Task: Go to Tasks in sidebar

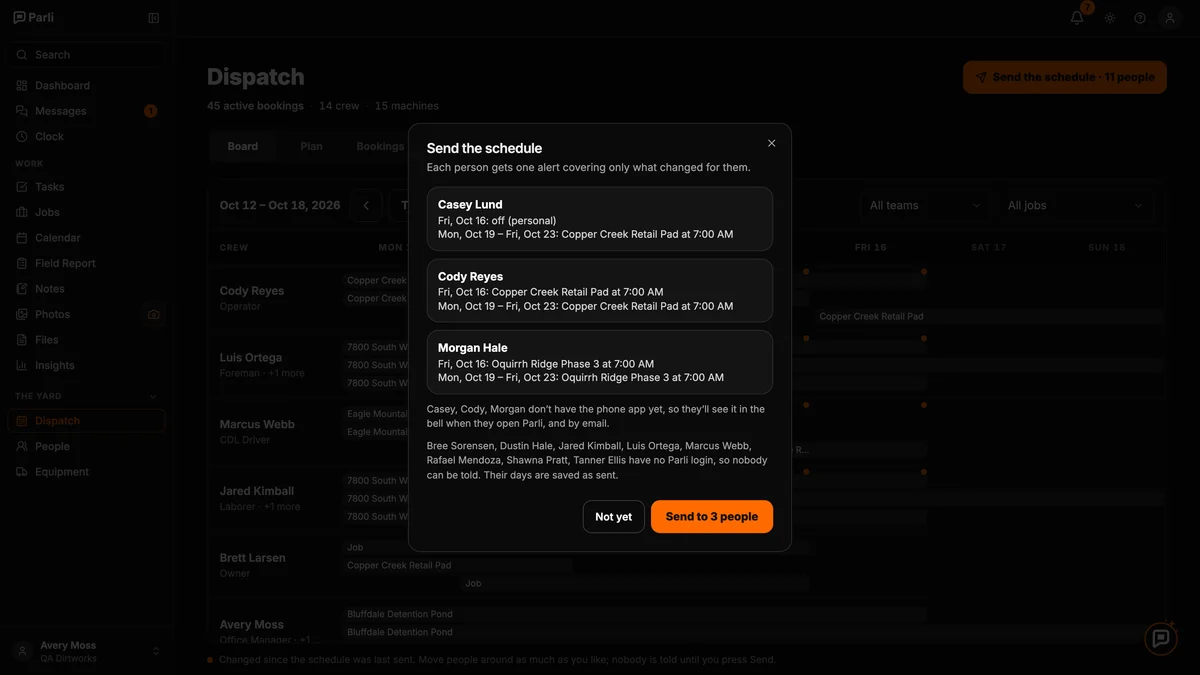Action: 86,187
